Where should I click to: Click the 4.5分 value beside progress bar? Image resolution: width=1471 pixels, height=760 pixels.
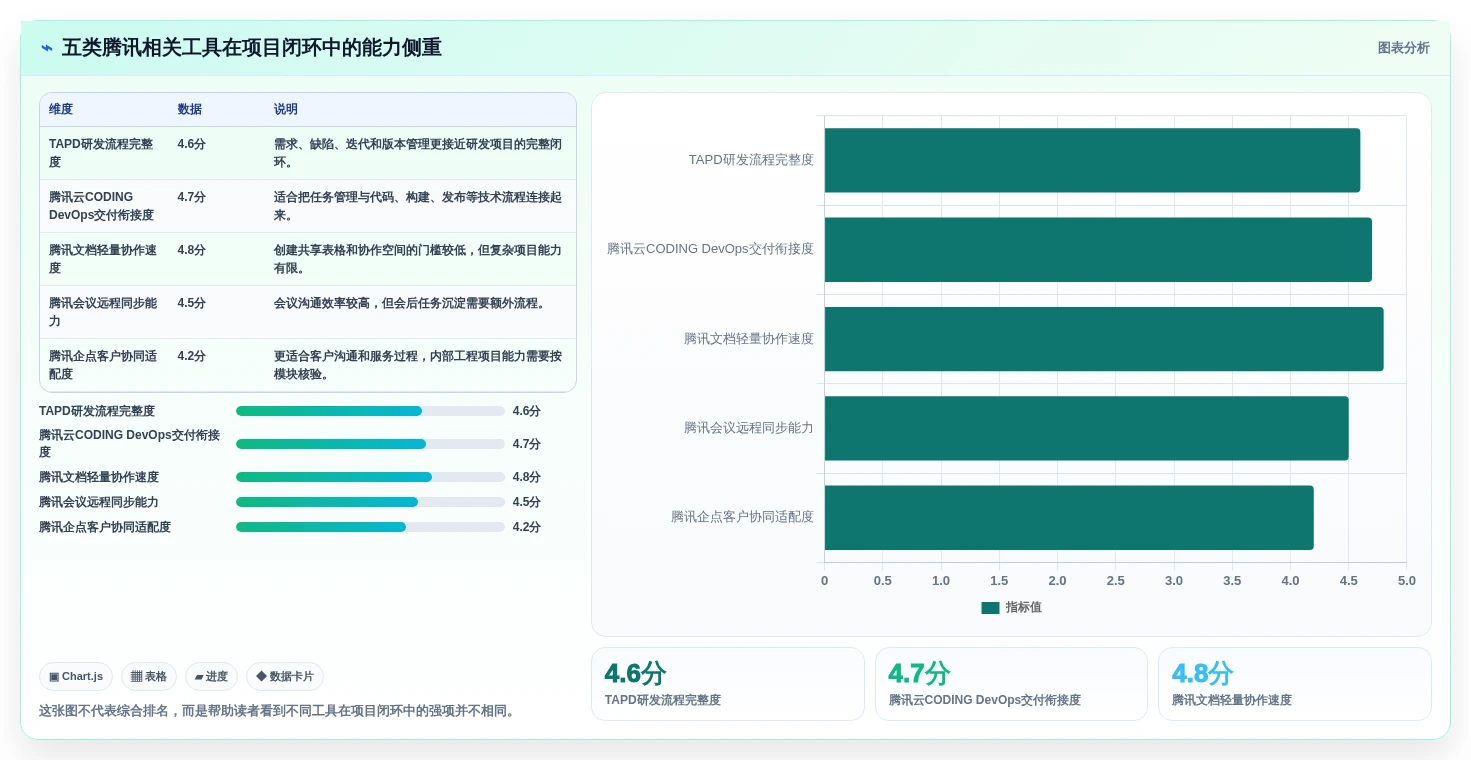click(526, 502)
